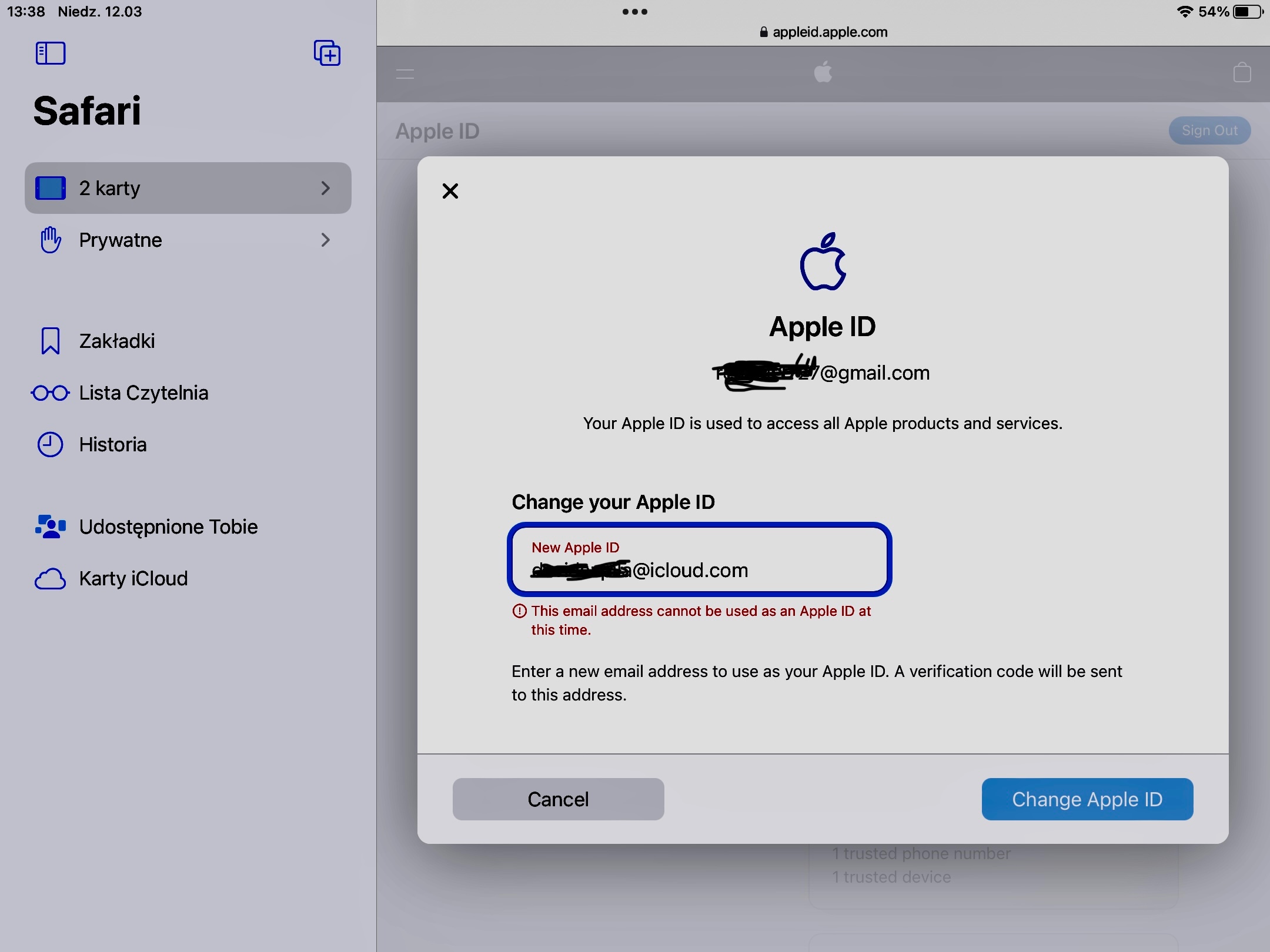Open the hamburger navigation menu

[x=405, y=73]
